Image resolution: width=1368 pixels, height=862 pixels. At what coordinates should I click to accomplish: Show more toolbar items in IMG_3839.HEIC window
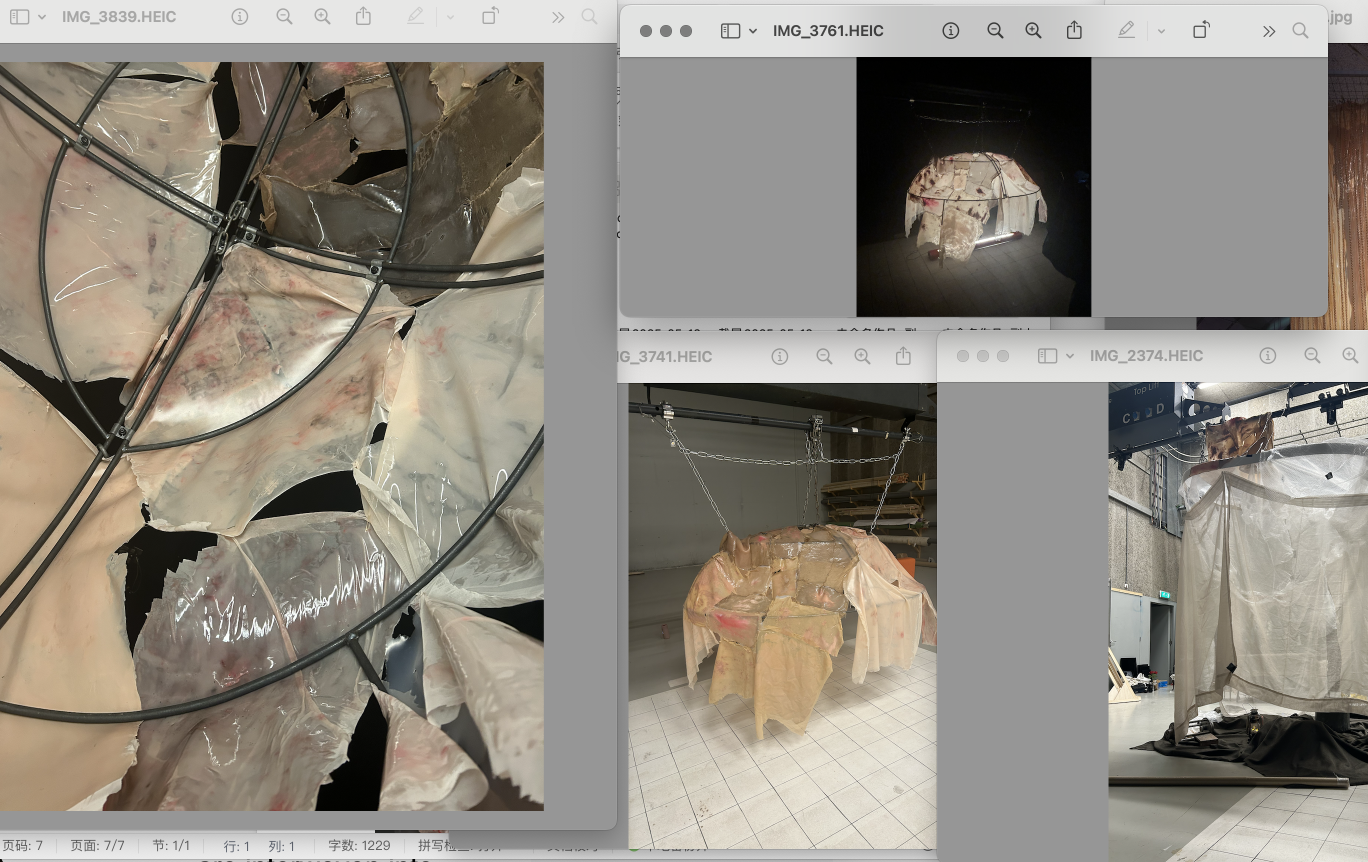pos(558,17)
